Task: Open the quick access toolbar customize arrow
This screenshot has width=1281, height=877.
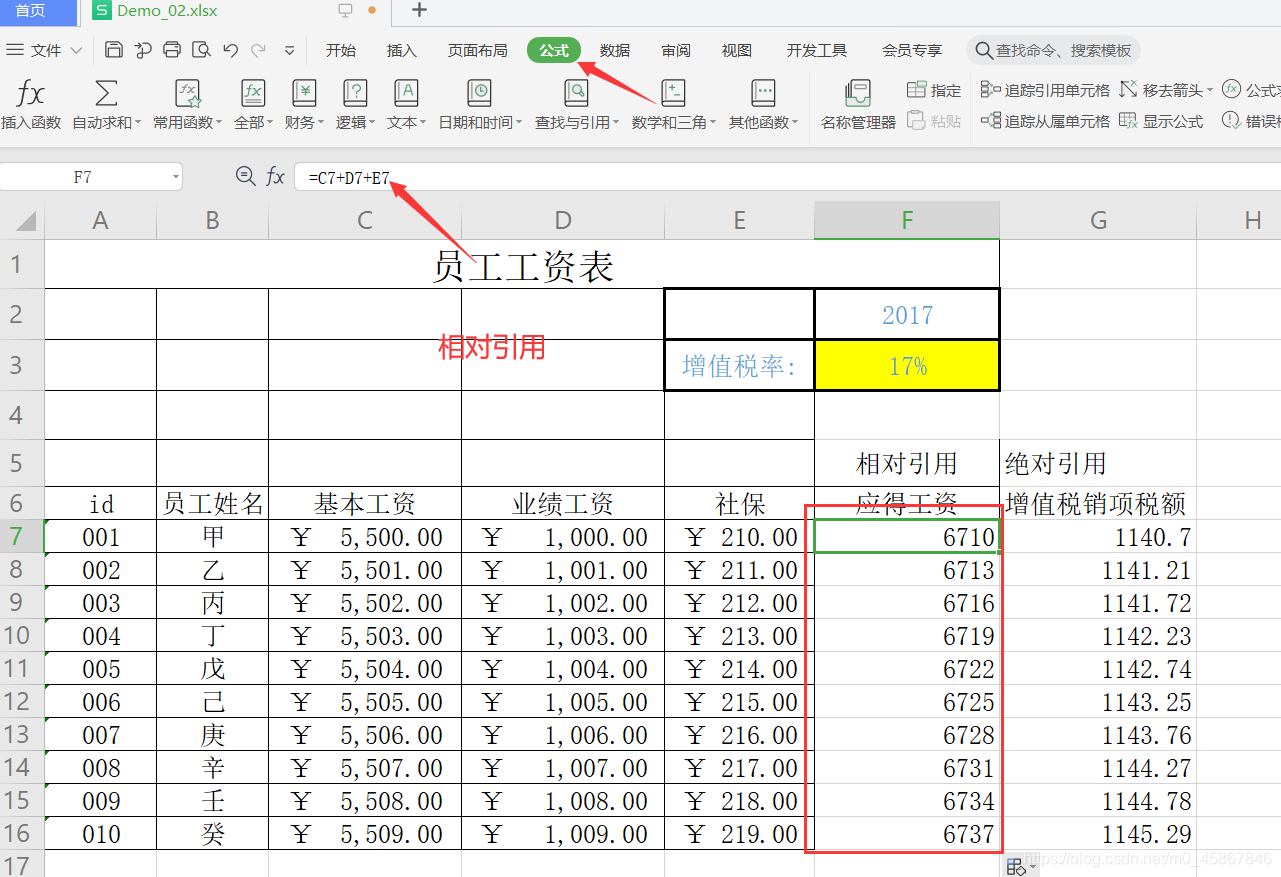Action: pyautogui.click(x=289, y=50)
